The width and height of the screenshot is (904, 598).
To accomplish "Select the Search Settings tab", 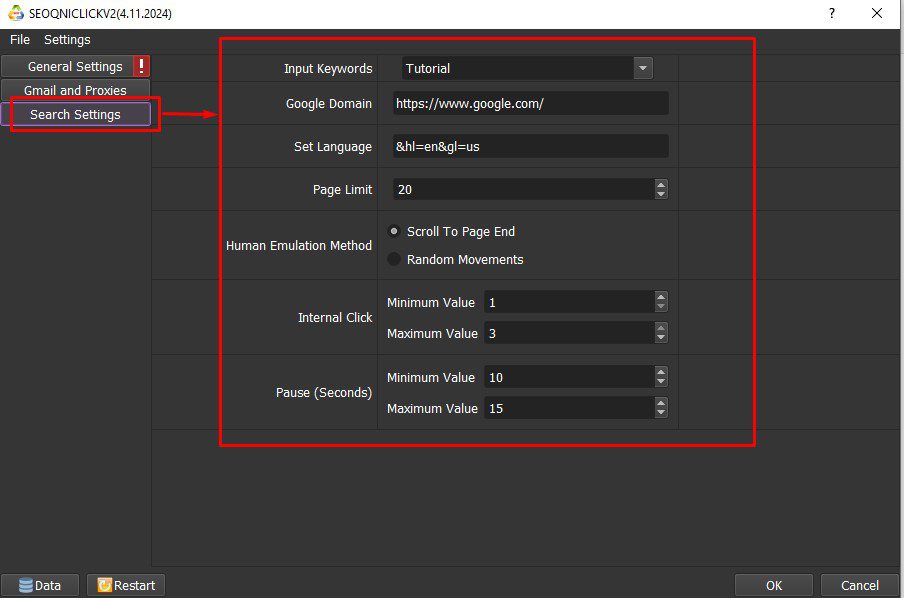I will 75,114.
